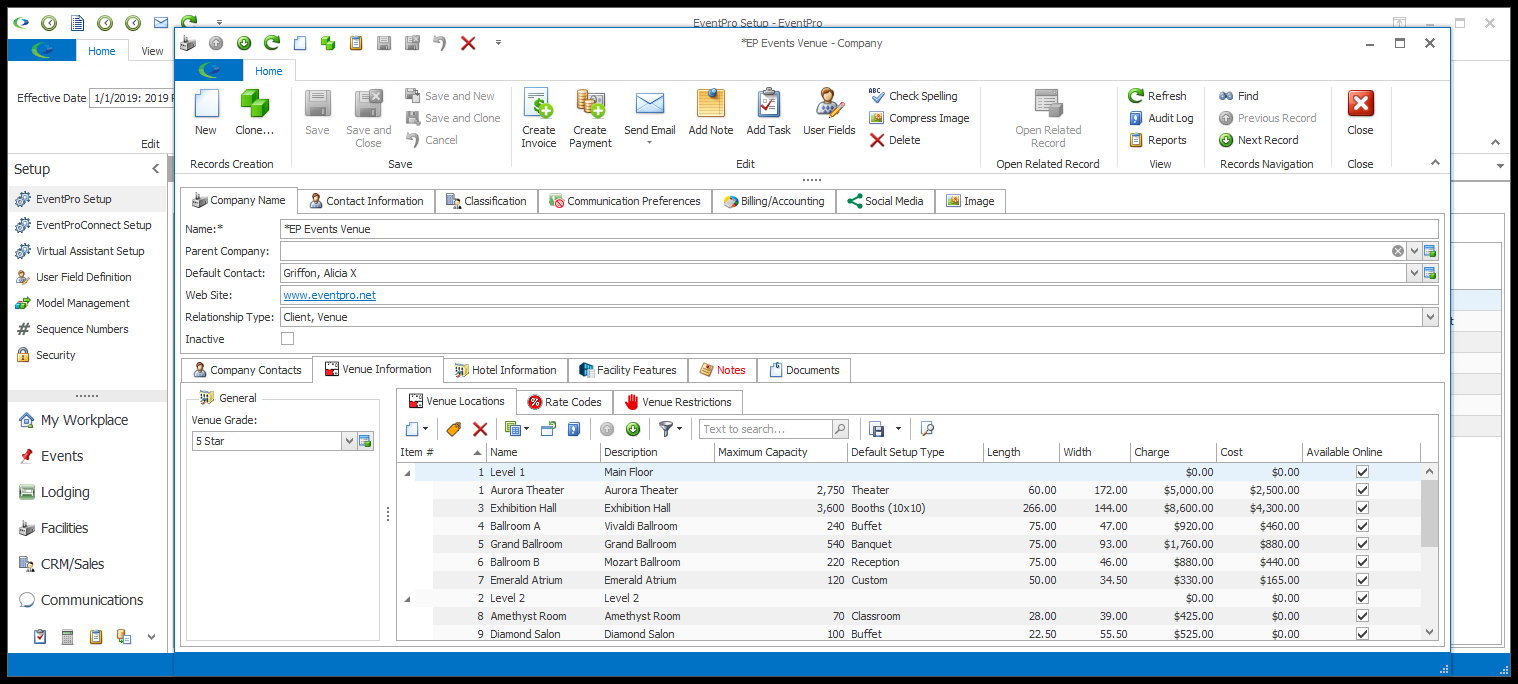Click the company Name field
The width and height of the screenshot is (1518, 684).
pos(859,229)
